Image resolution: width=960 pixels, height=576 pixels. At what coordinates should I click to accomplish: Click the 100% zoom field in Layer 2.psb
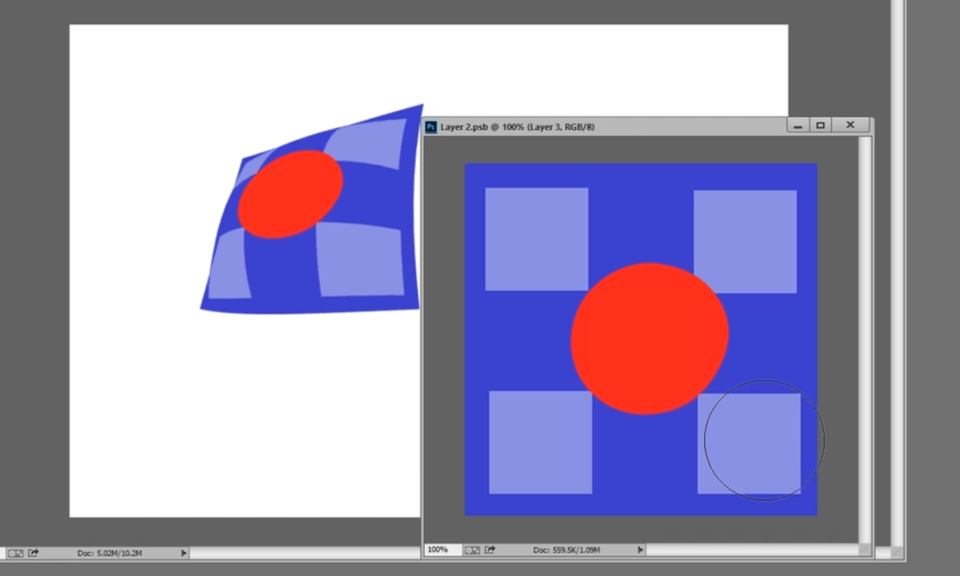click(439, 550)
